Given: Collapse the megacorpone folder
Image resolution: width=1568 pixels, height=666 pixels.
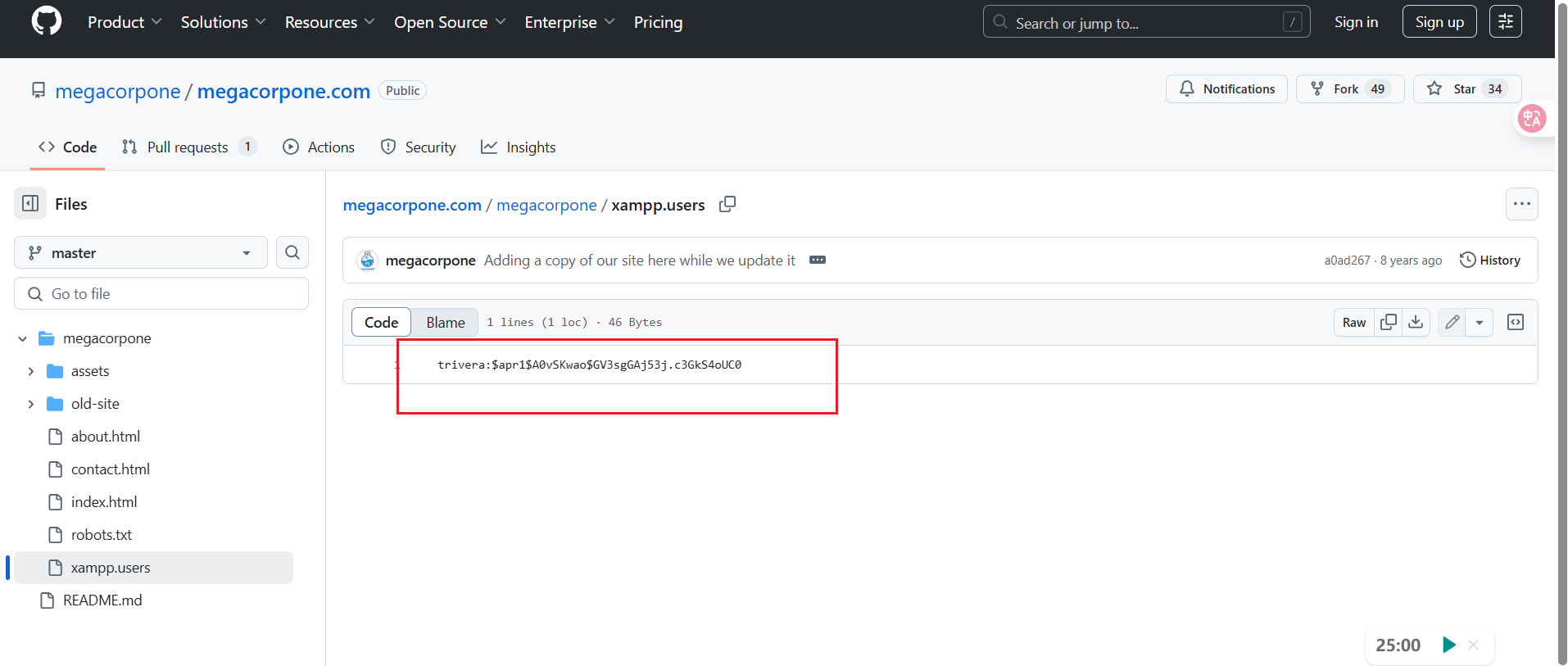Looking at the screenshot, I should coord(23,338).
